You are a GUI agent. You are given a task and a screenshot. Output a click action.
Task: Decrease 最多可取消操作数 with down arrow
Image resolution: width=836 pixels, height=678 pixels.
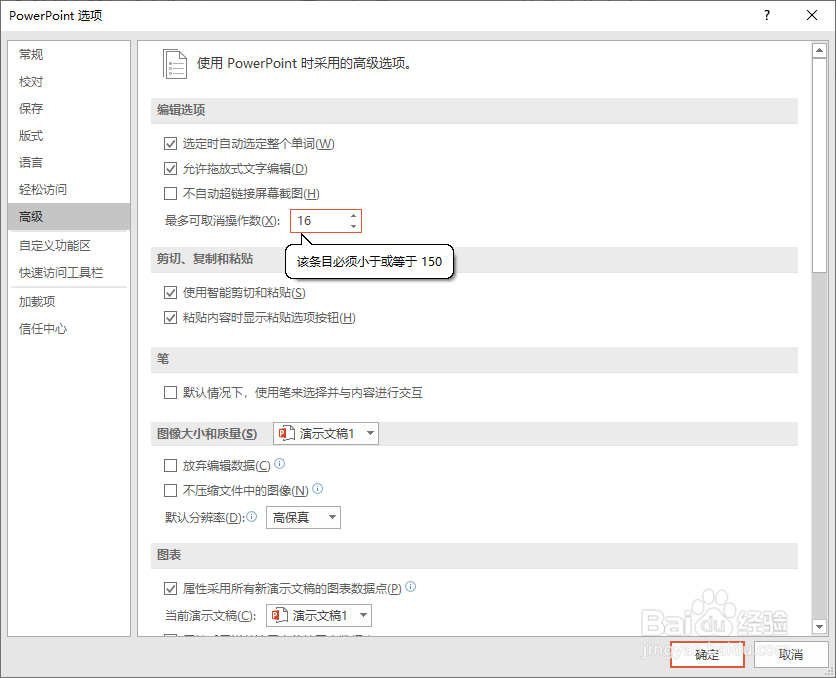coord(353,226)
